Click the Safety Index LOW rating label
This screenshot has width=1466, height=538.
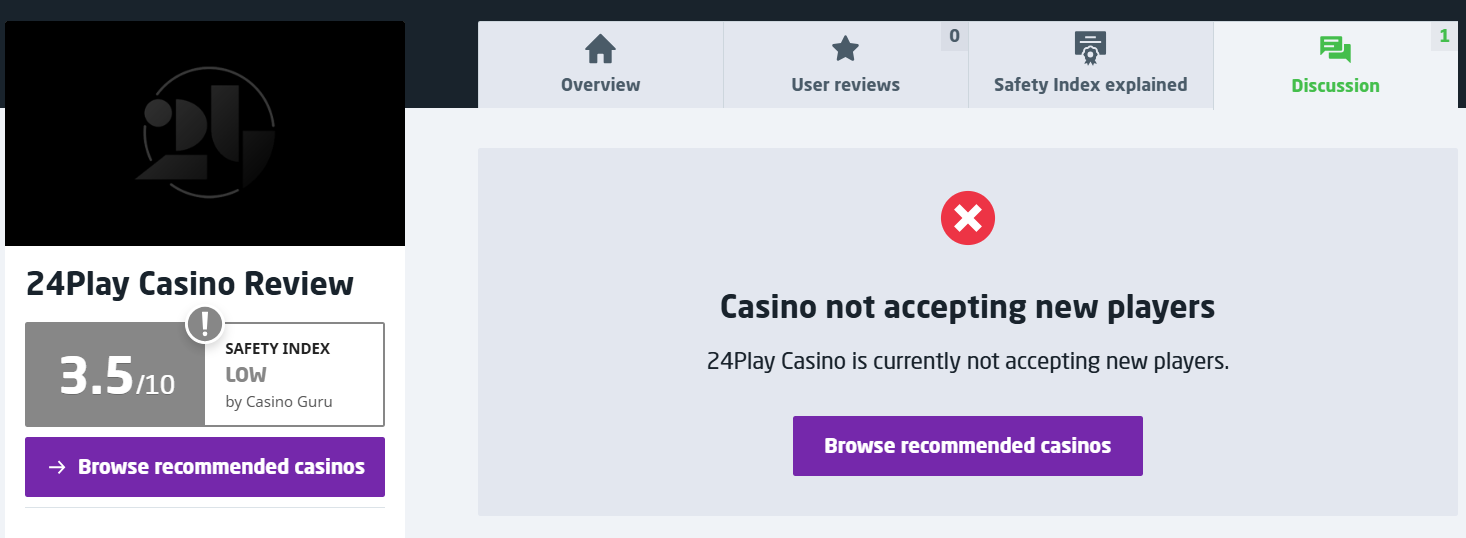point(246,375)
